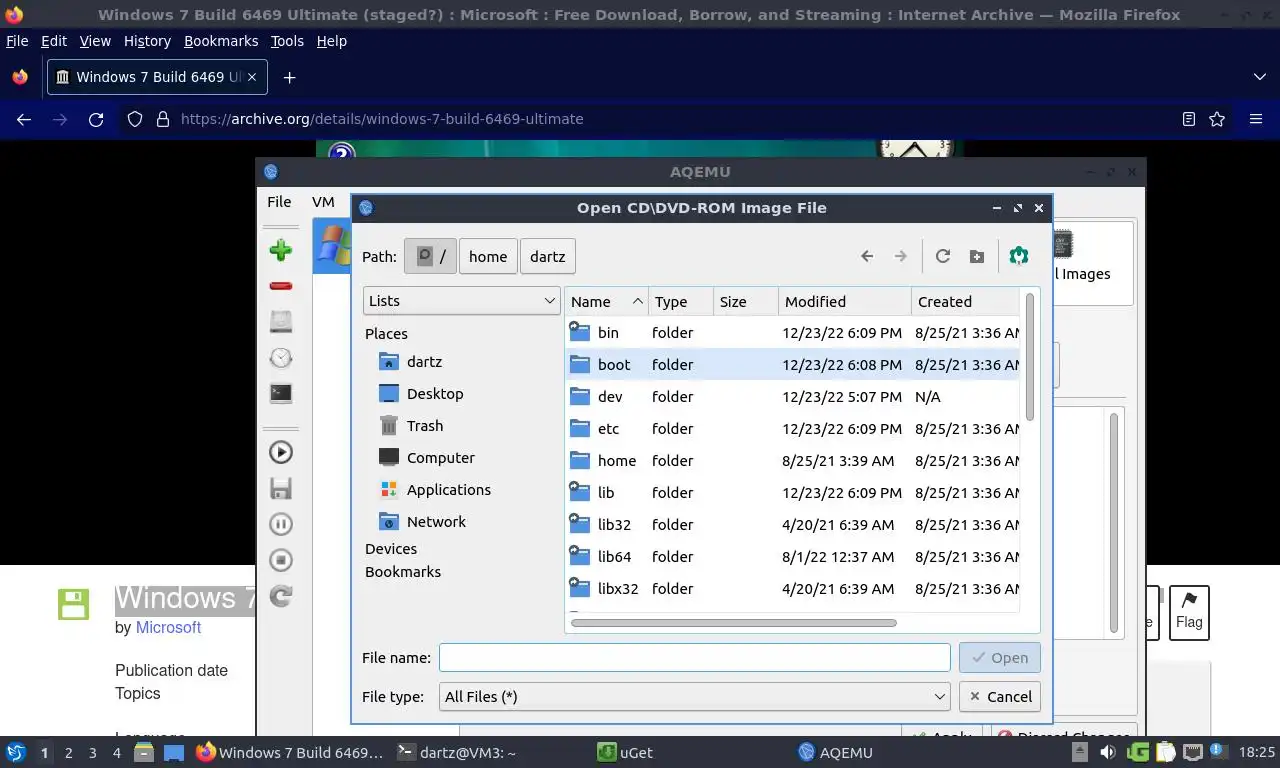Open the AQEMU console terminal icon

pos(281,393)
